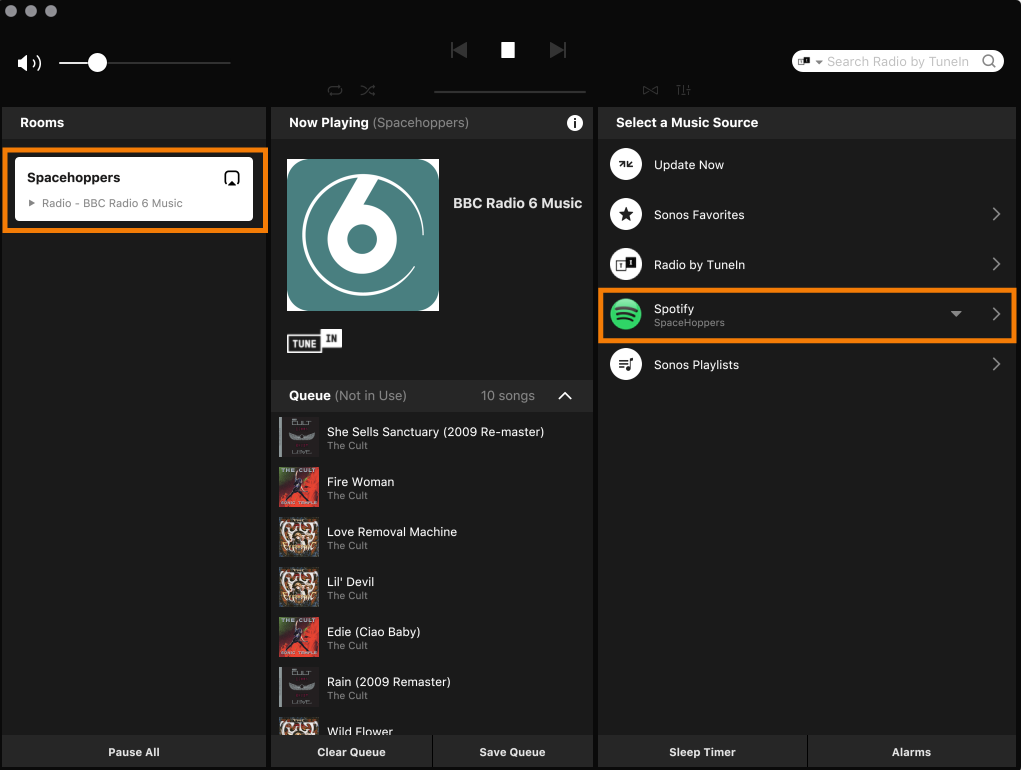Toggle shuffle mode
This screenshot has height=770, width=1021.
click(368, 90)
